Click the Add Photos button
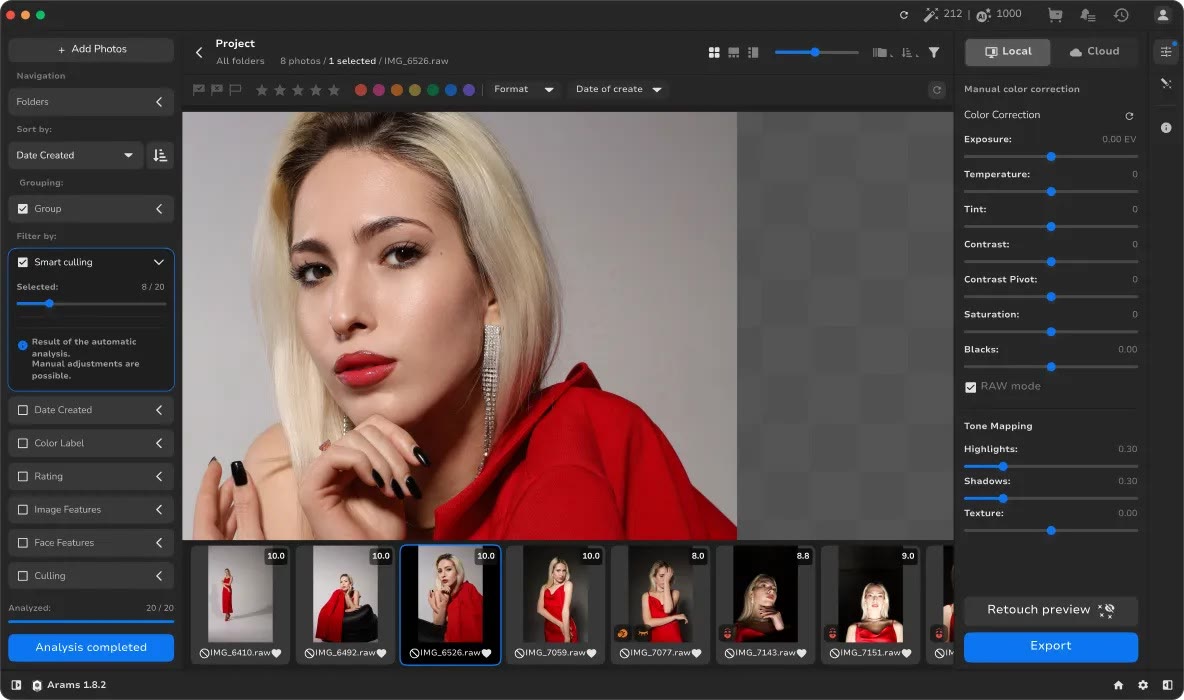The height and width of the screenshot is (700, 1184). point(91,49)
